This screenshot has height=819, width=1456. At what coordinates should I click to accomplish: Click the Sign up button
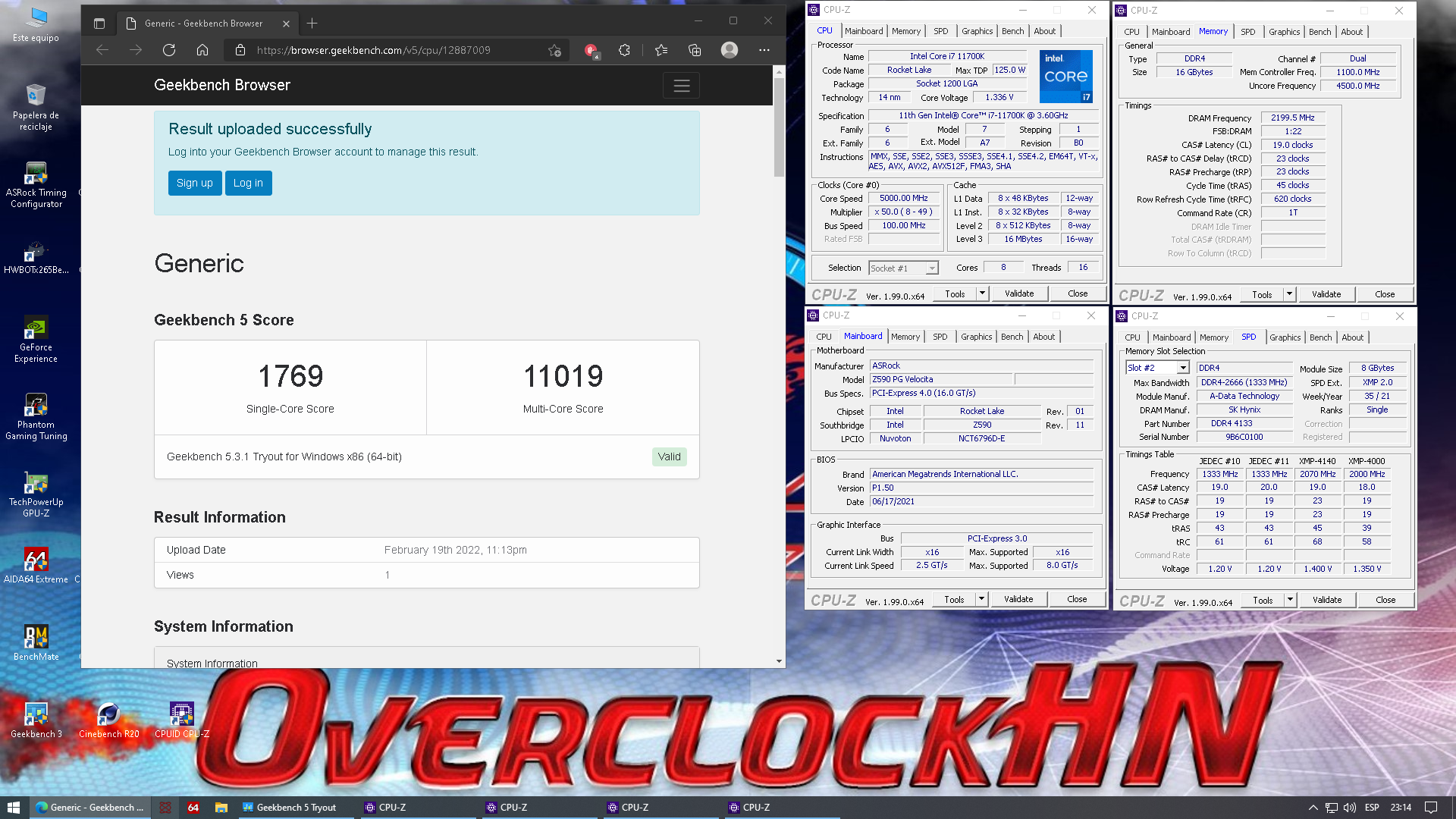195,183
